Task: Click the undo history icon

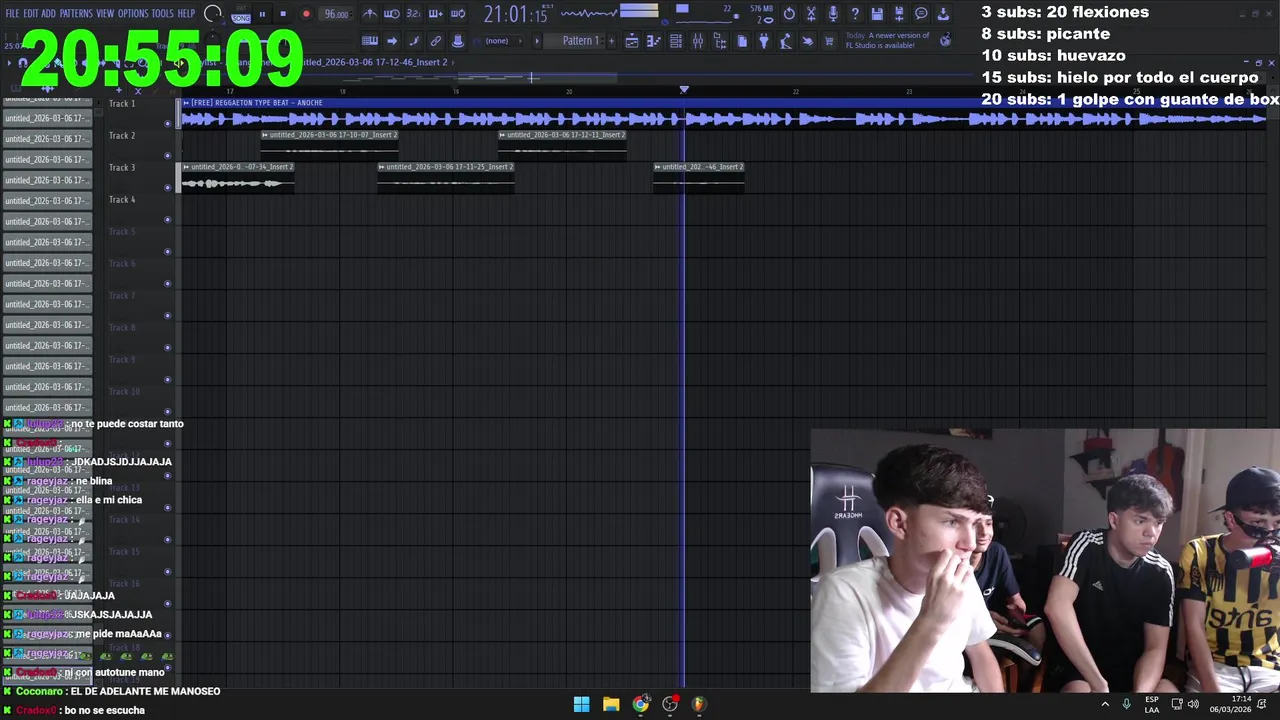Action: click(789, 14)
